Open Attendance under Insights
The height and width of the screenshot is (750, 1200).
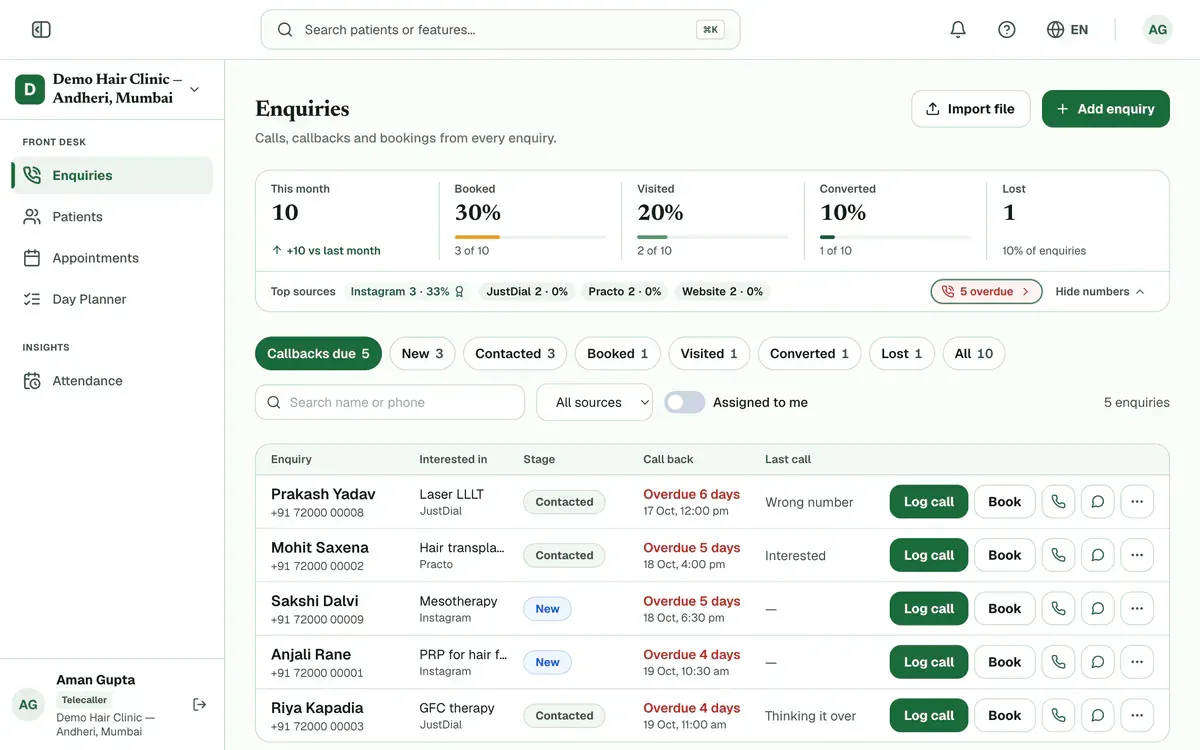[x=112, y=381]
